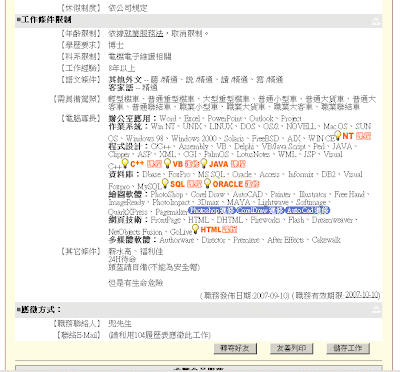The image size is (400, 372).
Task: Click the blue Photoshop course pill
Action: point(212,210)
